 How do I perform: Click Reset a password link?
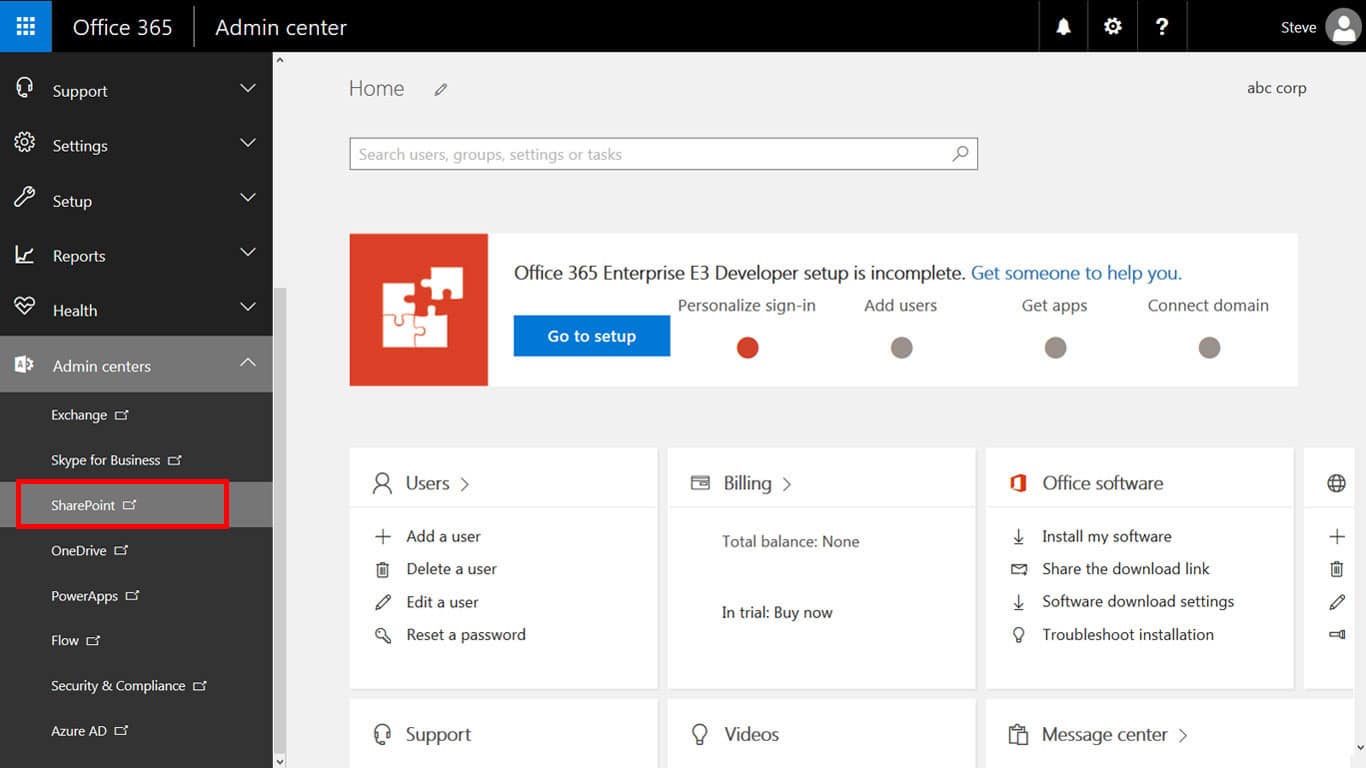pyautogui.click(x=465, y=635)
